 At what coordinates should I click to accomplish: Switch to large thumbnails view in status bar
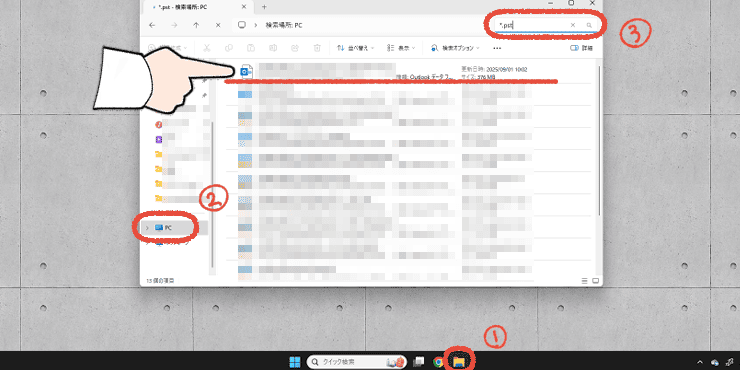click(x=595, y=281)
